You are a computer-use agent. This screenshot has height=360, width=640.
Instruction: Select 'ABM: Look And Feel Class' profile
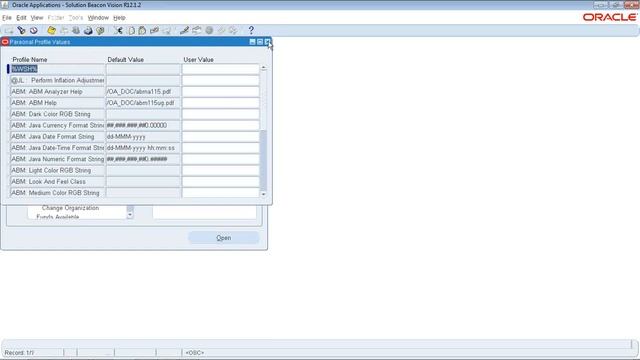[x=57, y=182]
